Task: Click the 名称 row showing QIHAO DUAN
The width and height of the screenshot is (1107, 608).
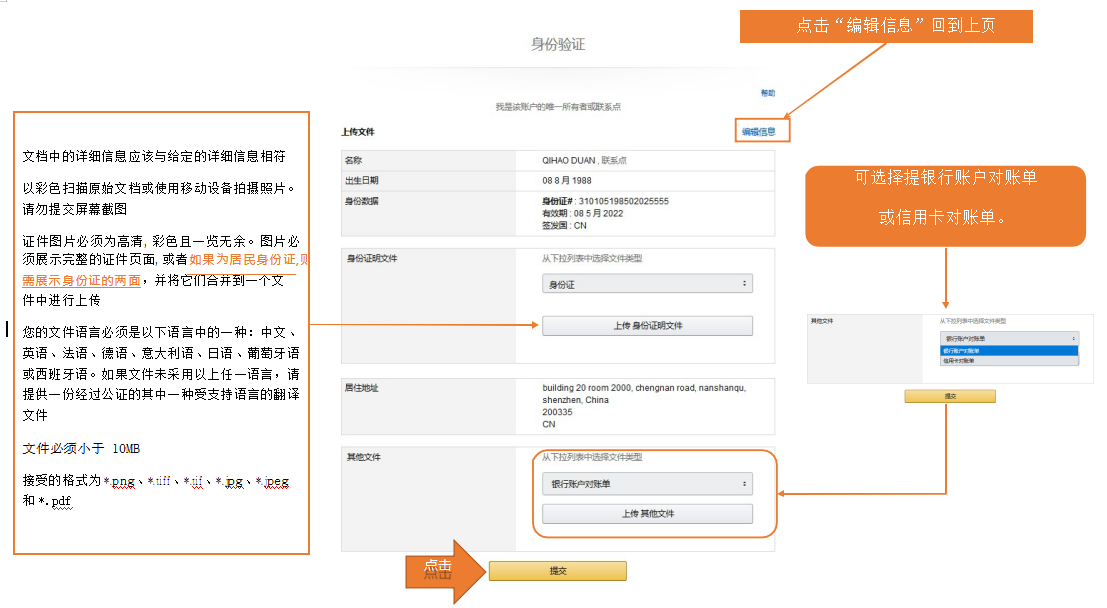Action: pyautogui.click(x=560, y=159)
